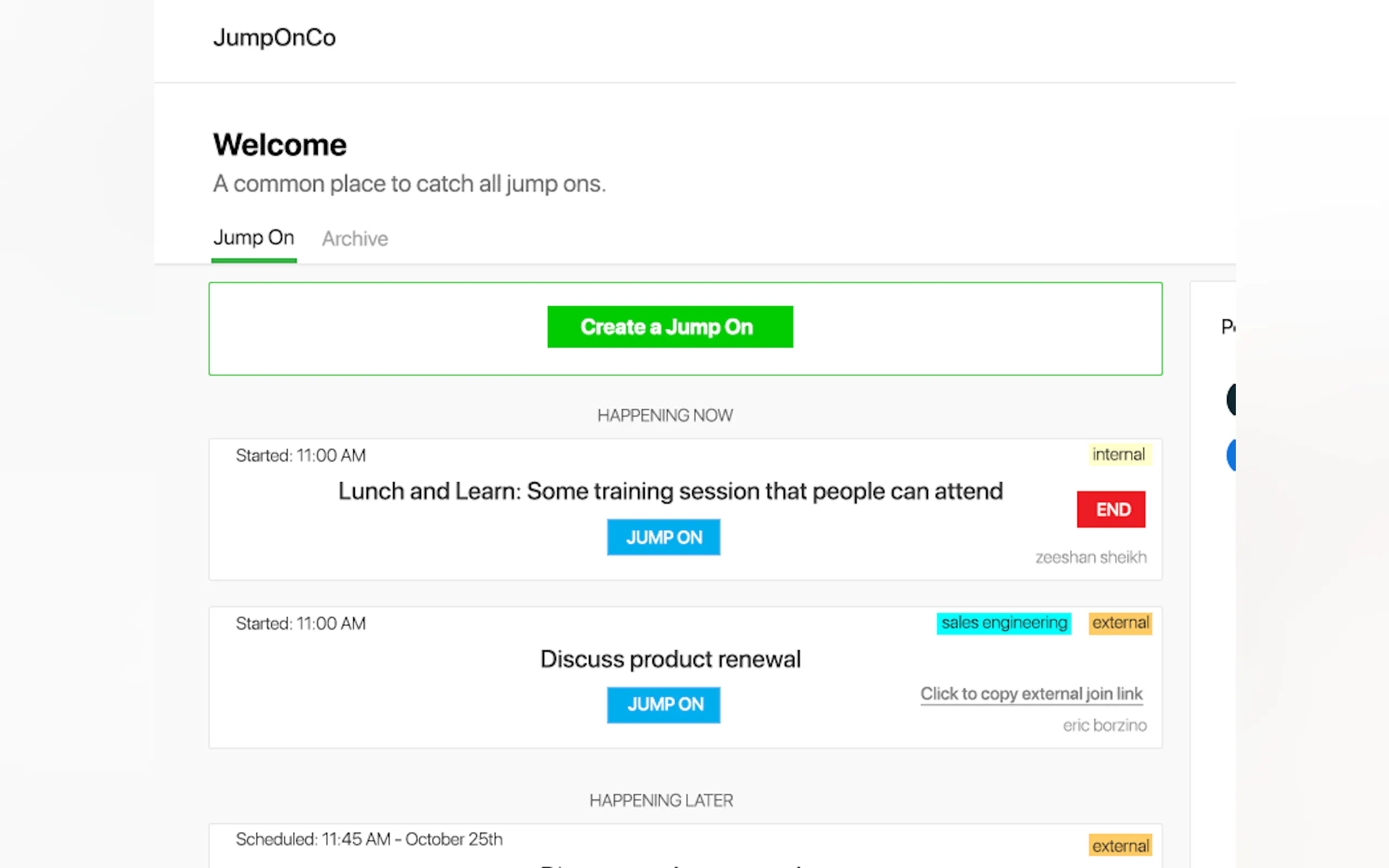1389x868 pixels.
Task: End the Lunch and Learn session
Action: 1111,509
